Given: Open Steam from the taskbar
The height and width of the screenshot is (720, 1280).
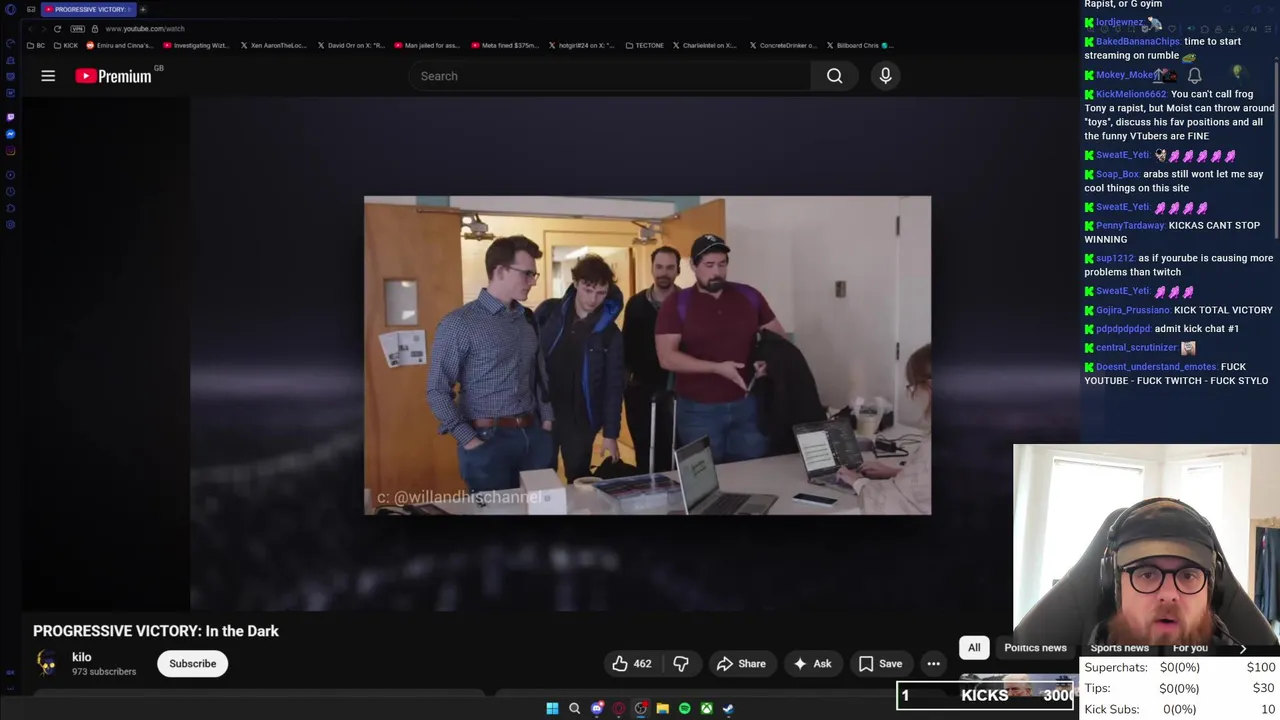Looking at the screenshot, I should click(728, 708).
